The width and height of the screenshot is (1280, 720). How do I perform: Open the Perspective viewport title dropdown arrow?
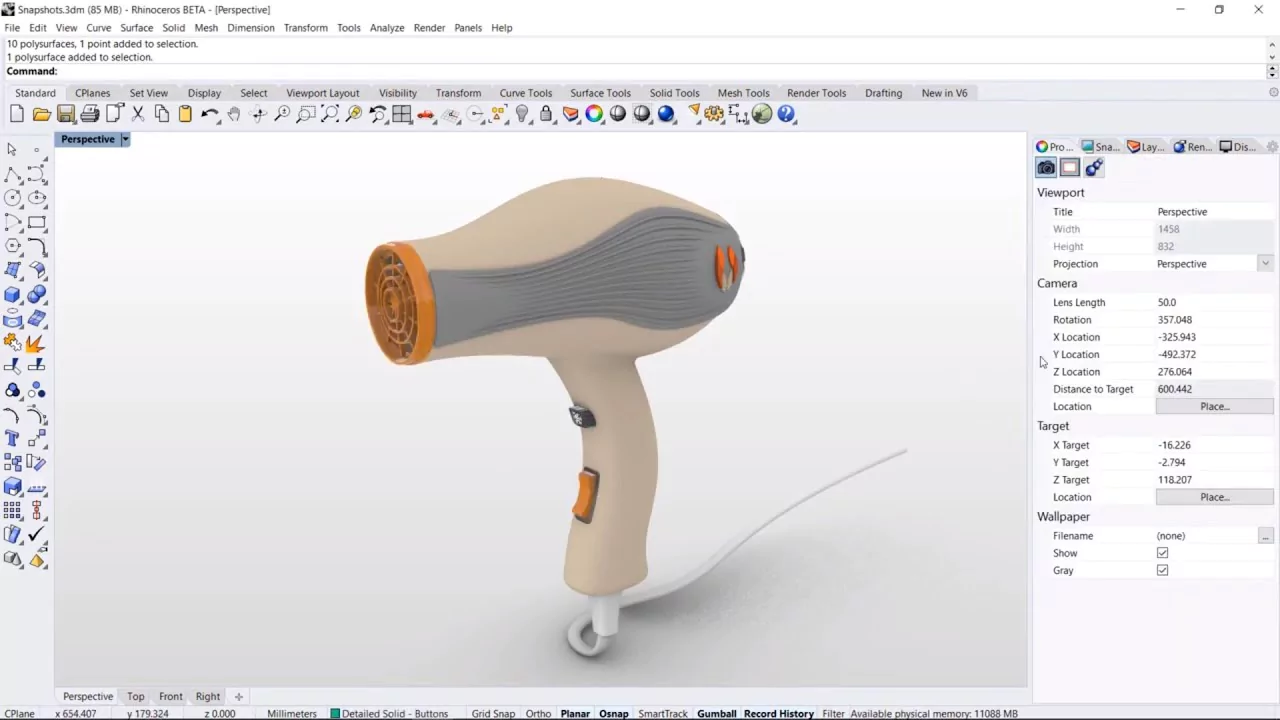[125, 139]
